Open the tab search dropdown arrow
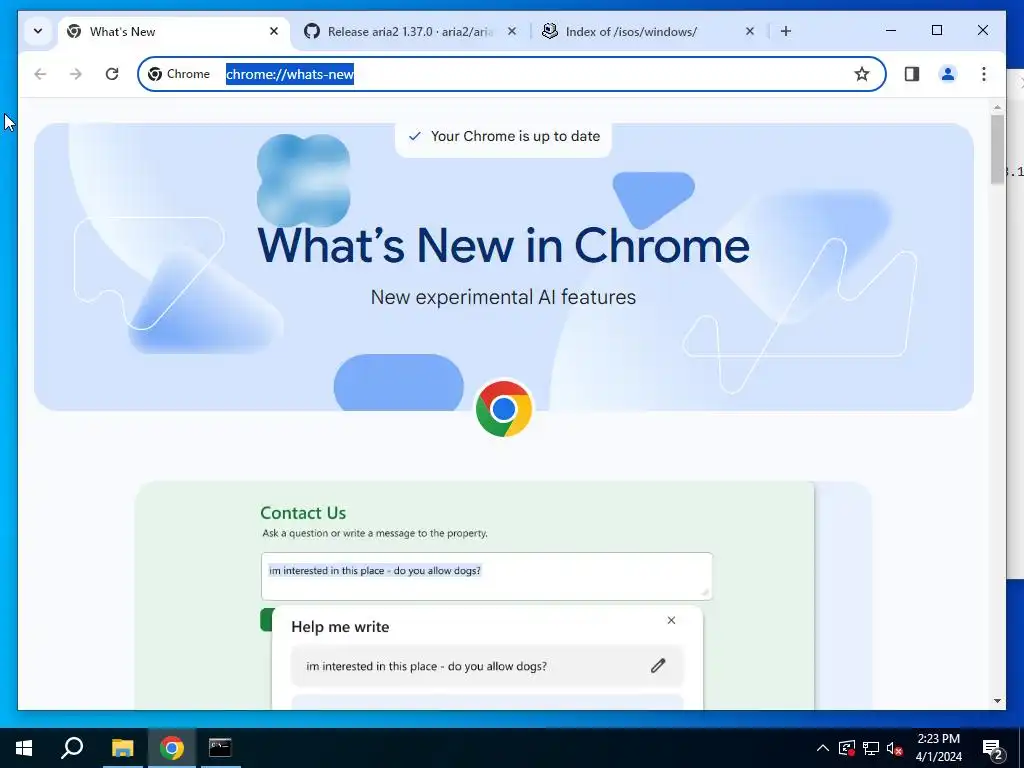The image size is (1024, 768). click(38, 31)
